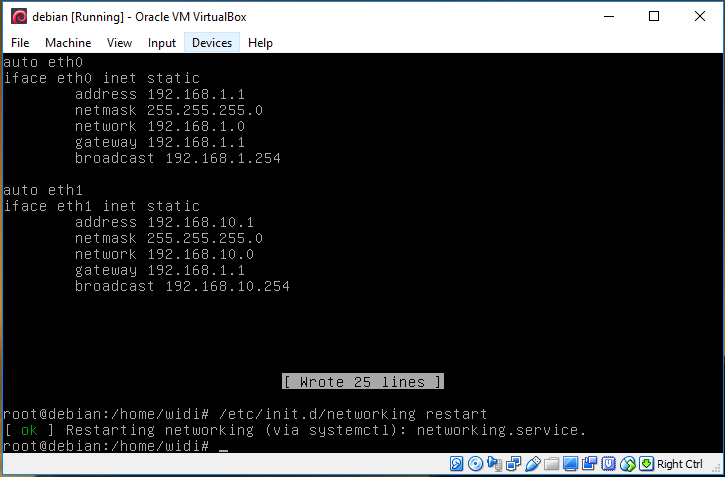The height and width of the screenshot is (477, 725).
Task: Click the green 'ok' status text
Action: click(29, 430)
